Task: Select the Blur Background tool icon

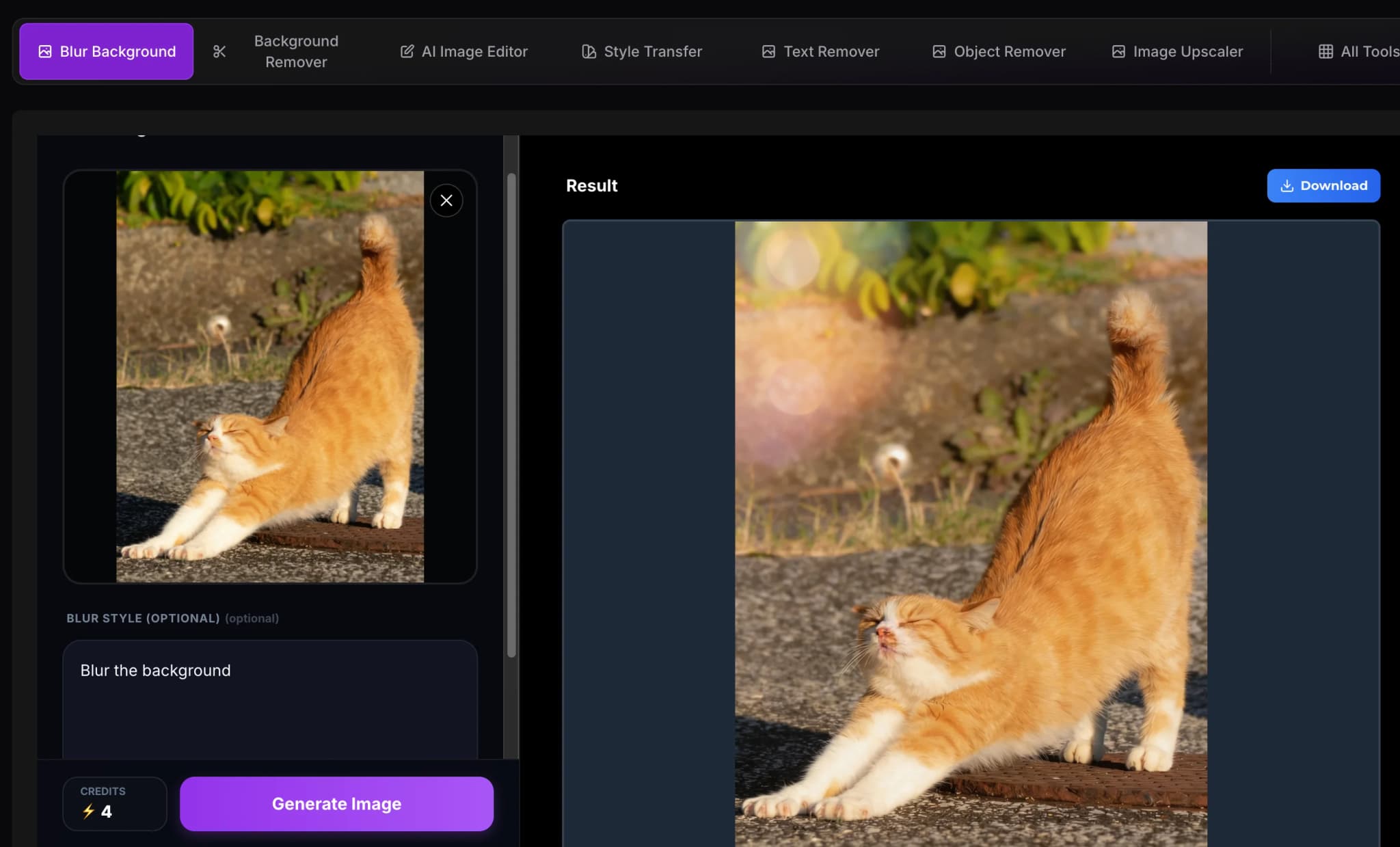Action: pyautogui.click(x=45, y=51)
